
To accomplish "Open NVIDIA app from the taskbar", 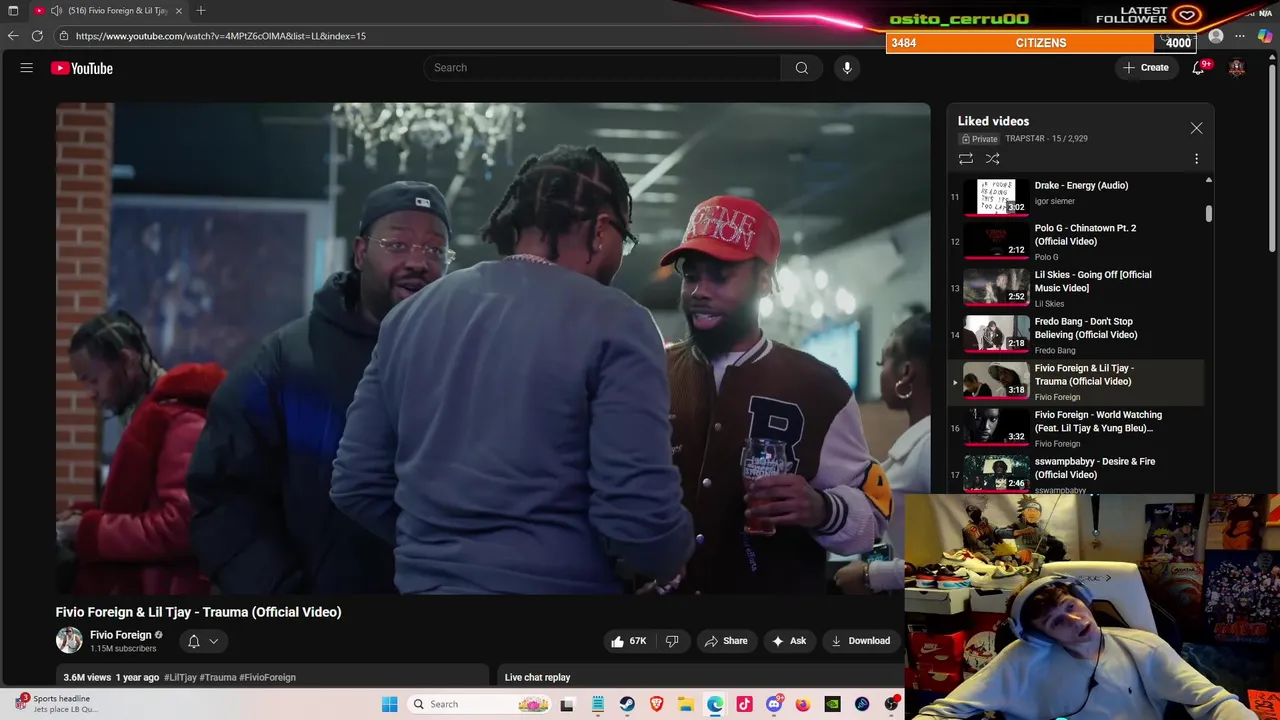I will click(832, 704).
